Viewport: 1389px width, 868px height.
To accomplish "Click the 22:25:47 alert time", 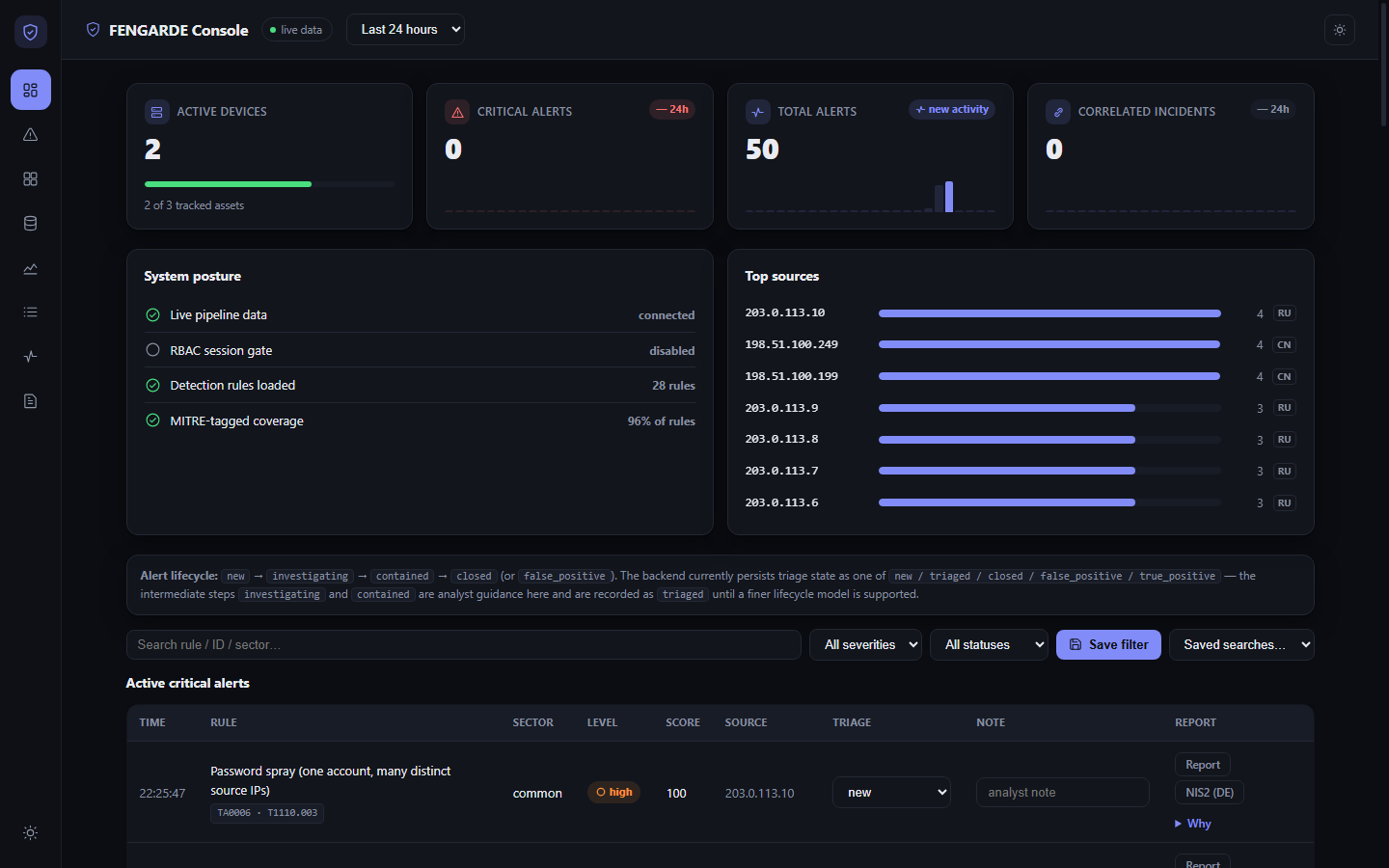I will pyautogui.click(x=162, y=794).
